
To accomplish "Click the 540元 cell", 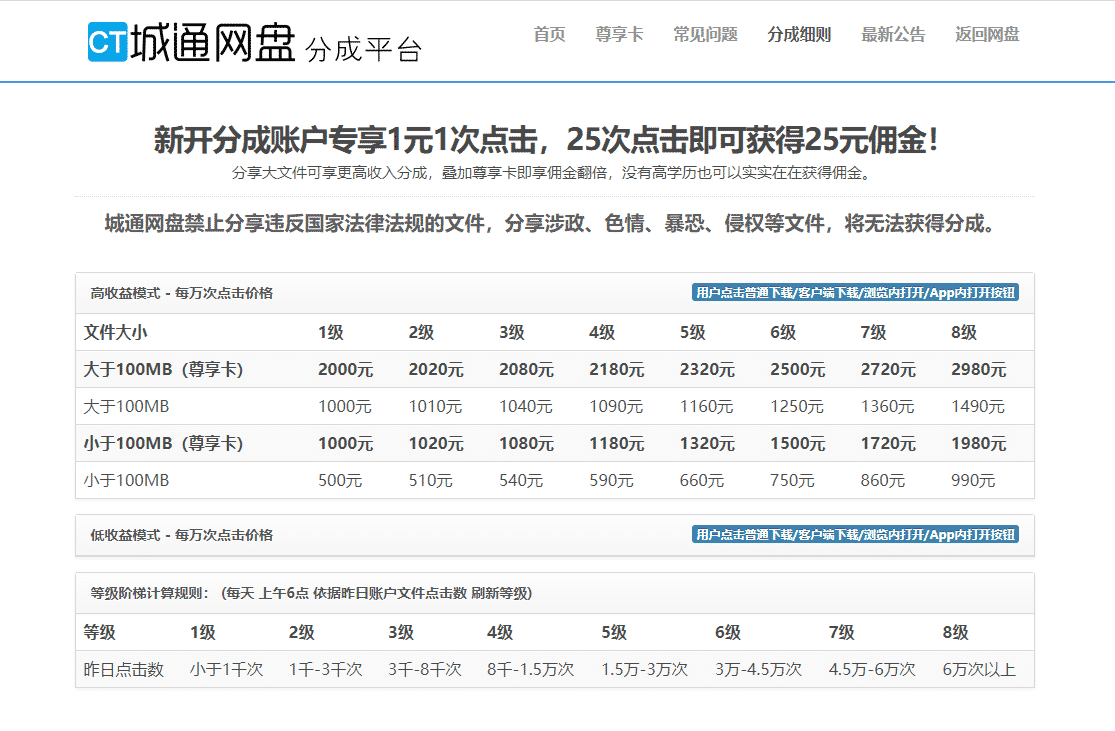I will 521,480.
